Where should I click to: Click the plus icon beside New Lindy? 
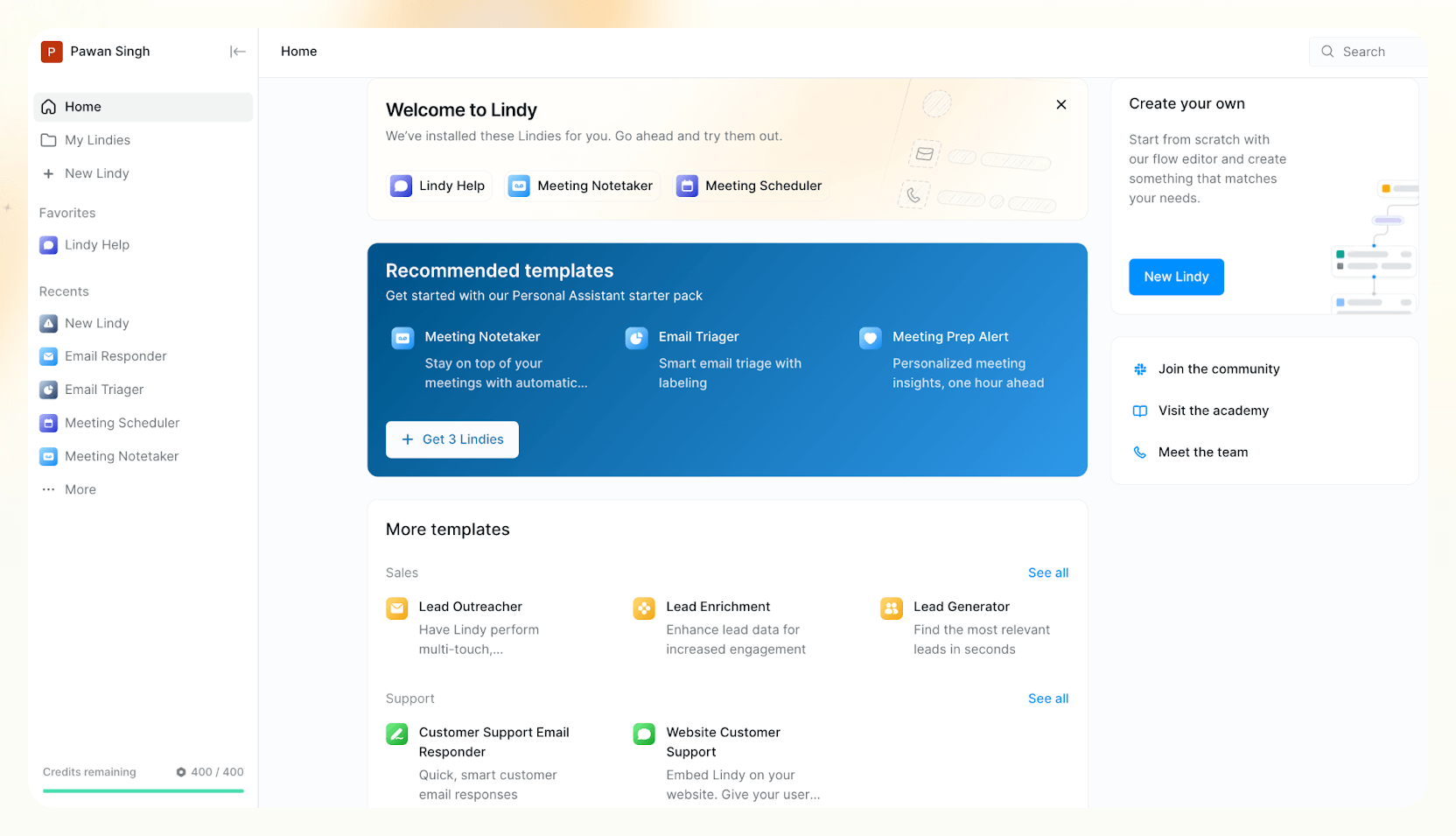pyautogui.click(x=49, y=173)
